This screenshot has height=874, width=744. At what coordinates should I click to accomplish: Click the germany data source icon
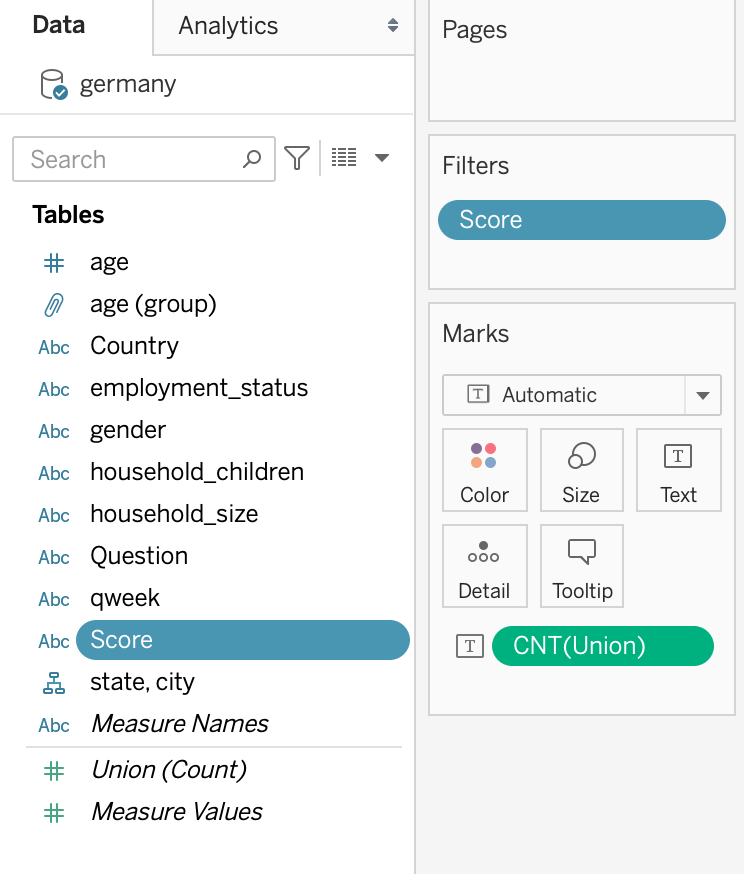point(53,85)
